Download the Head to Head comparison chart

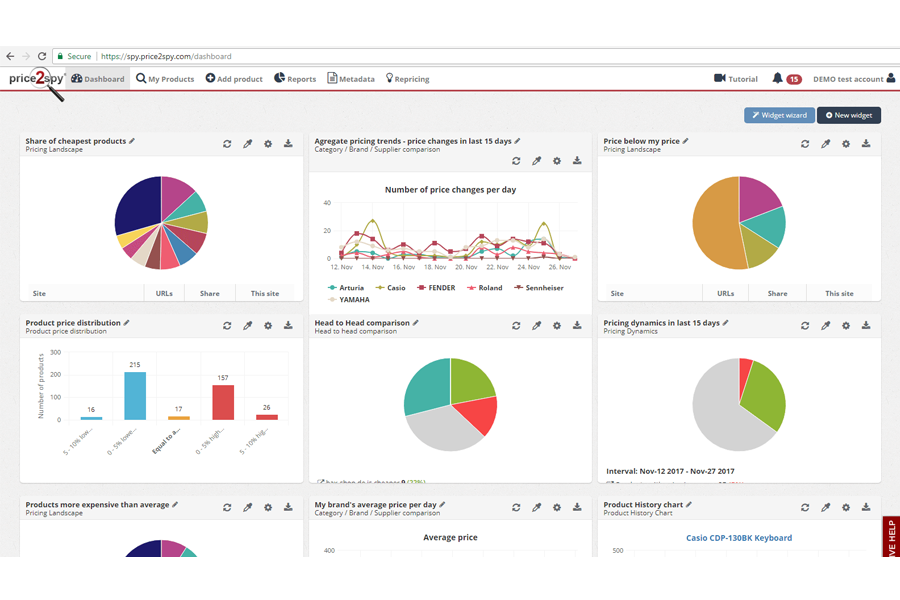577,326
